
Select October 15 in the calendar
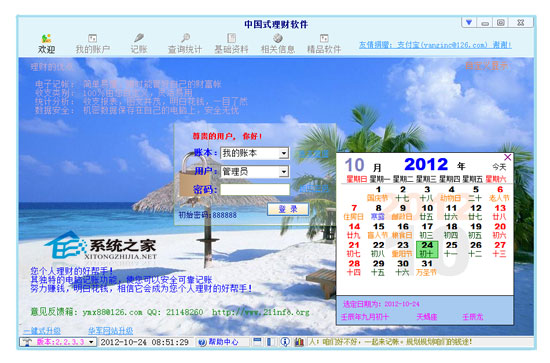pos(378,231)
